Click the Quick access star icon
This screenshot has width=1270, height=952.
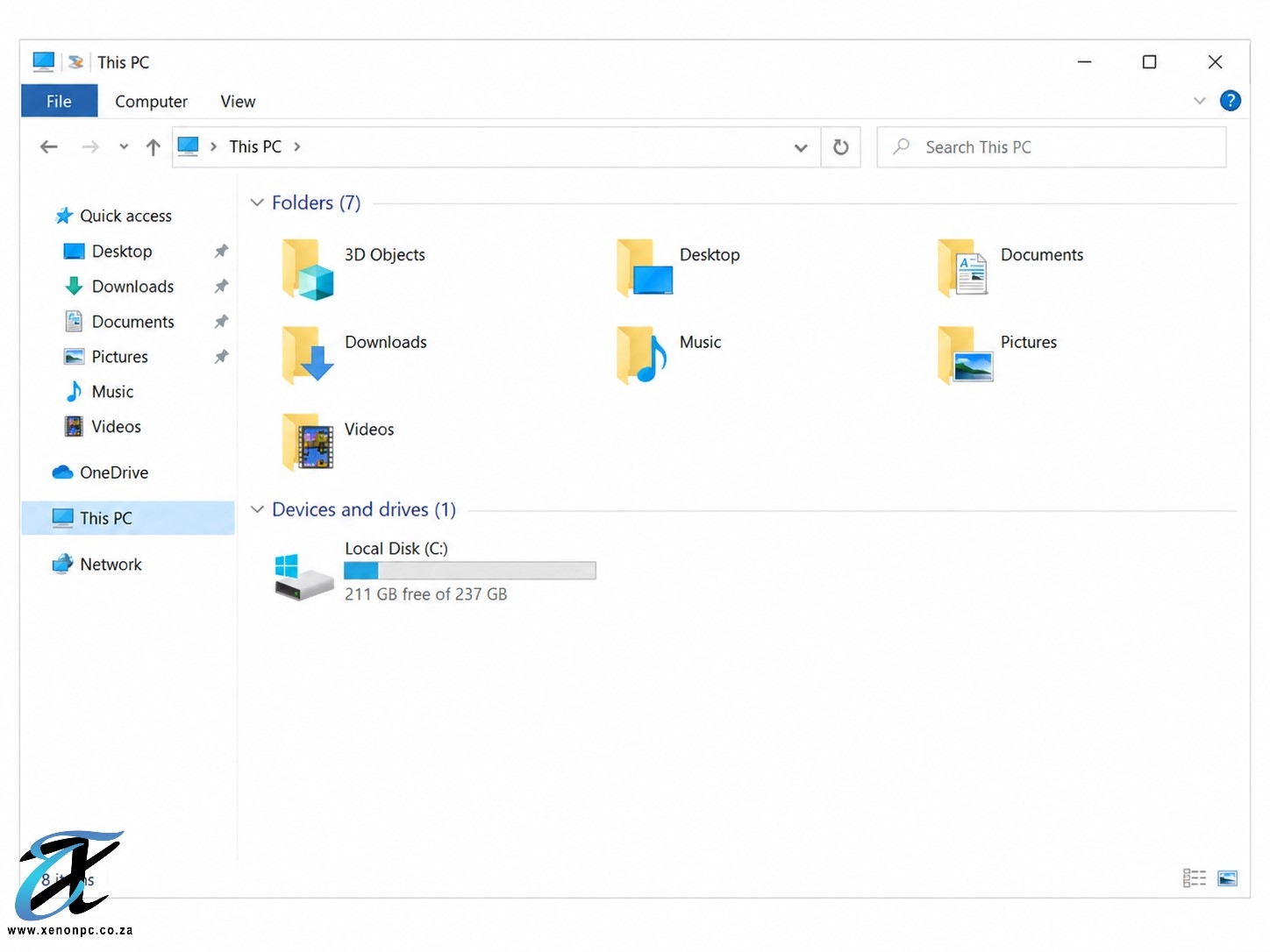tap(64, 216)
